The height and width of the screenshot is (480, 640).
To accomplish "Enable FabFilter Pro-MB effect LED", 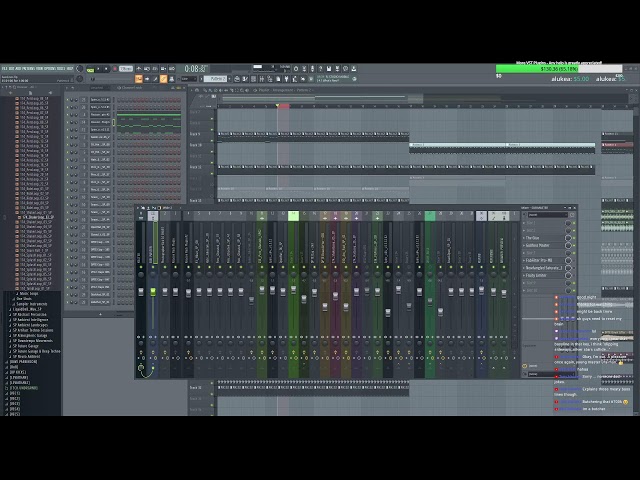I will 574,260.
